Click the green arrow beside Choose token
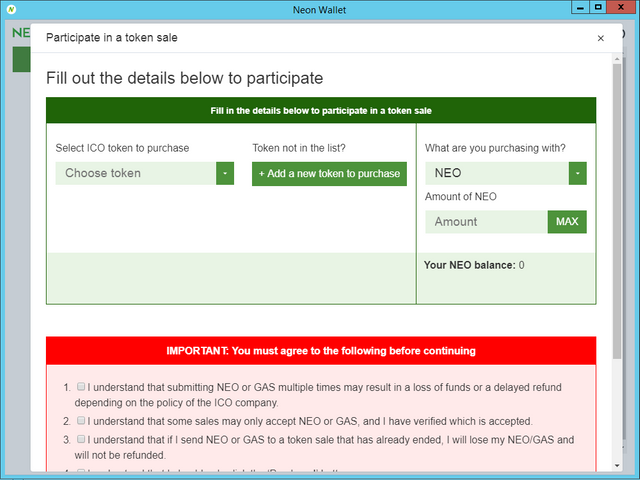Image resolution: width=640 pixels, height=480 pixels. (225, 173)
